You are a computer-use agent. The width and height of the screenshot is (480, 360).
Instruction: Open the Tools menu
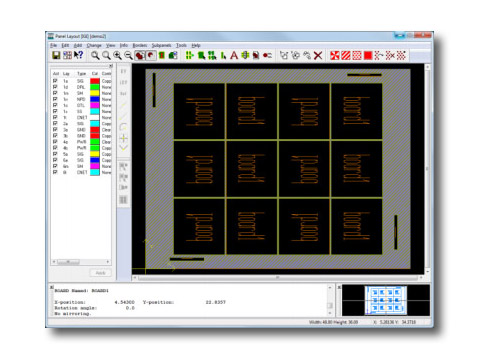[x=181, y=45]
